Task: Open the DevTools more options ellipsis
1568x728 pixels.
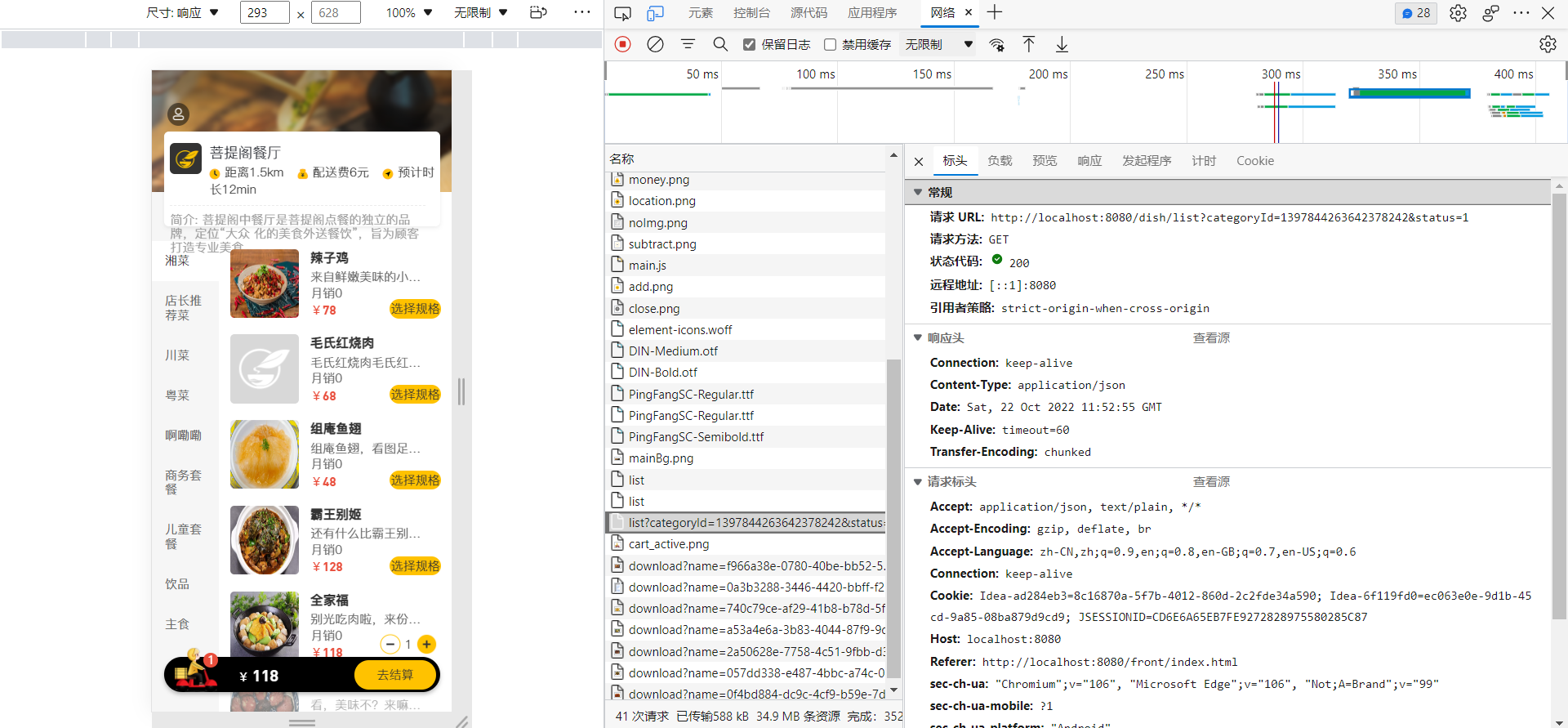Action: click(x=1521, y=13)
